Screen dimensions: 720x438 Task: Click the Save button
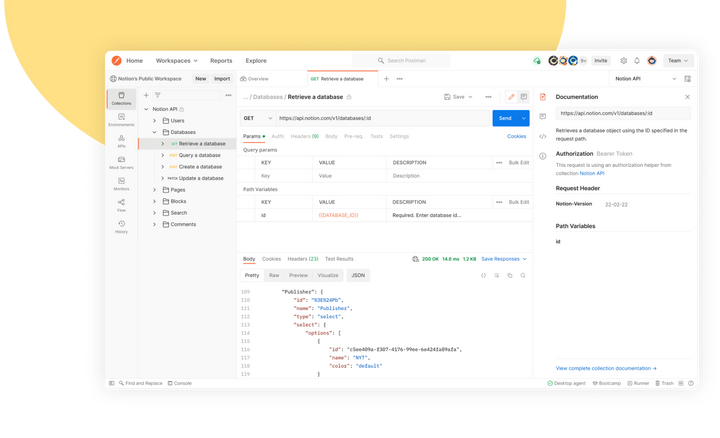pos(454,97)
